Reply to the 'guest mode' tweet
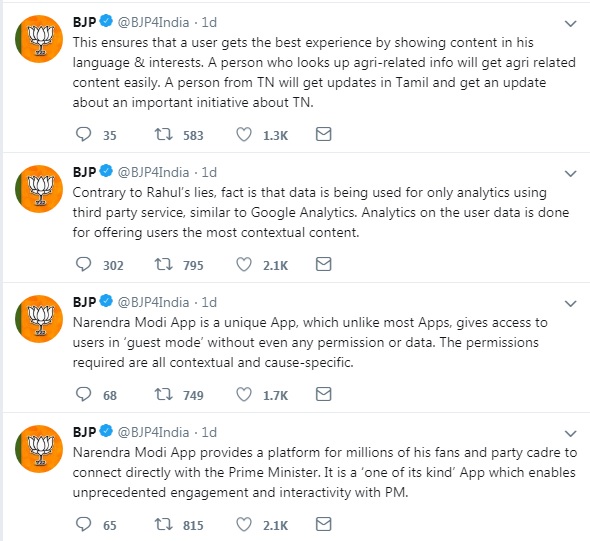590x541 pixels. coord(84,394)
